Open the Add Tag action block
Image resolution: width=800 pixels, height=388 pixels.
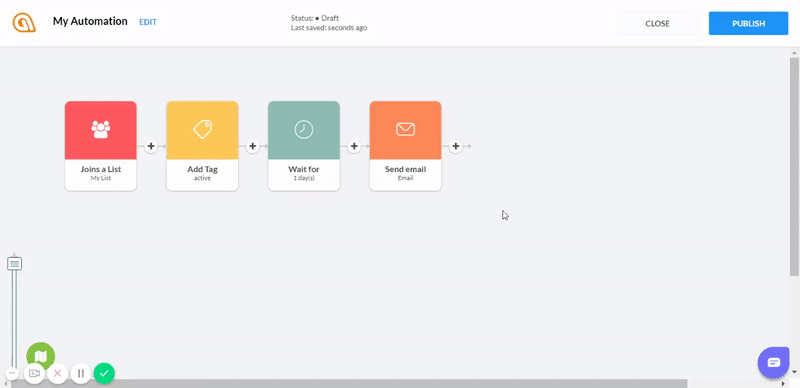pos(202,146)
